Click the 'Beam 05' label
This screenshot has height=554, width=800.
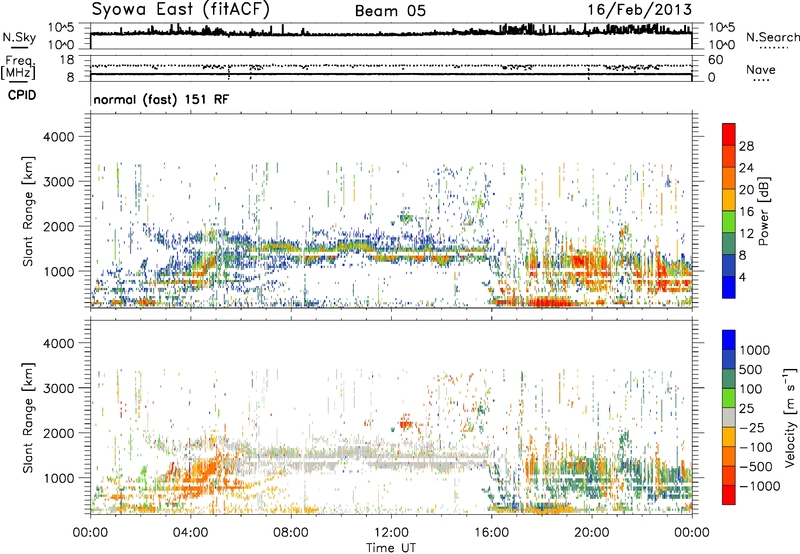pyautogui.click(x=390, y=11)
